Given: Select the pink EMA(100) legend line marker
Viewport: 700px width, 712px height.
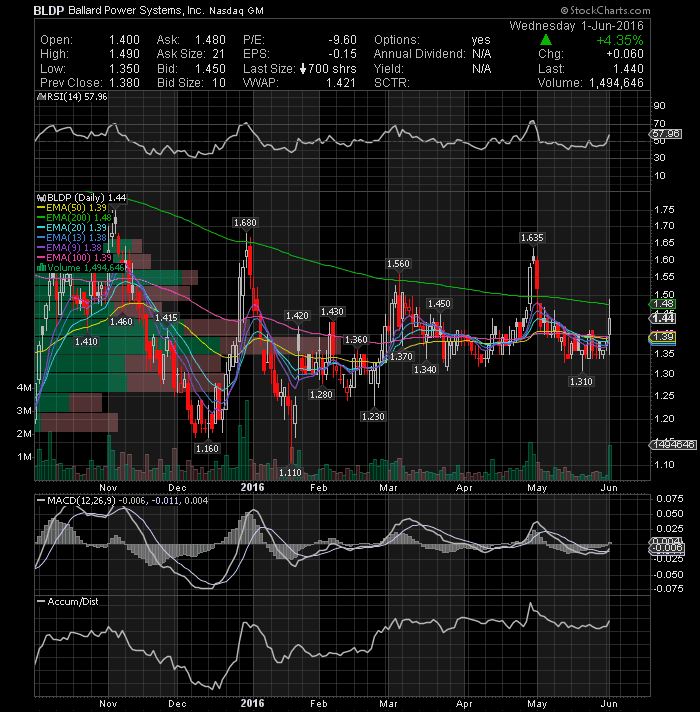Looking at the screenshot, I should [41, 258].
